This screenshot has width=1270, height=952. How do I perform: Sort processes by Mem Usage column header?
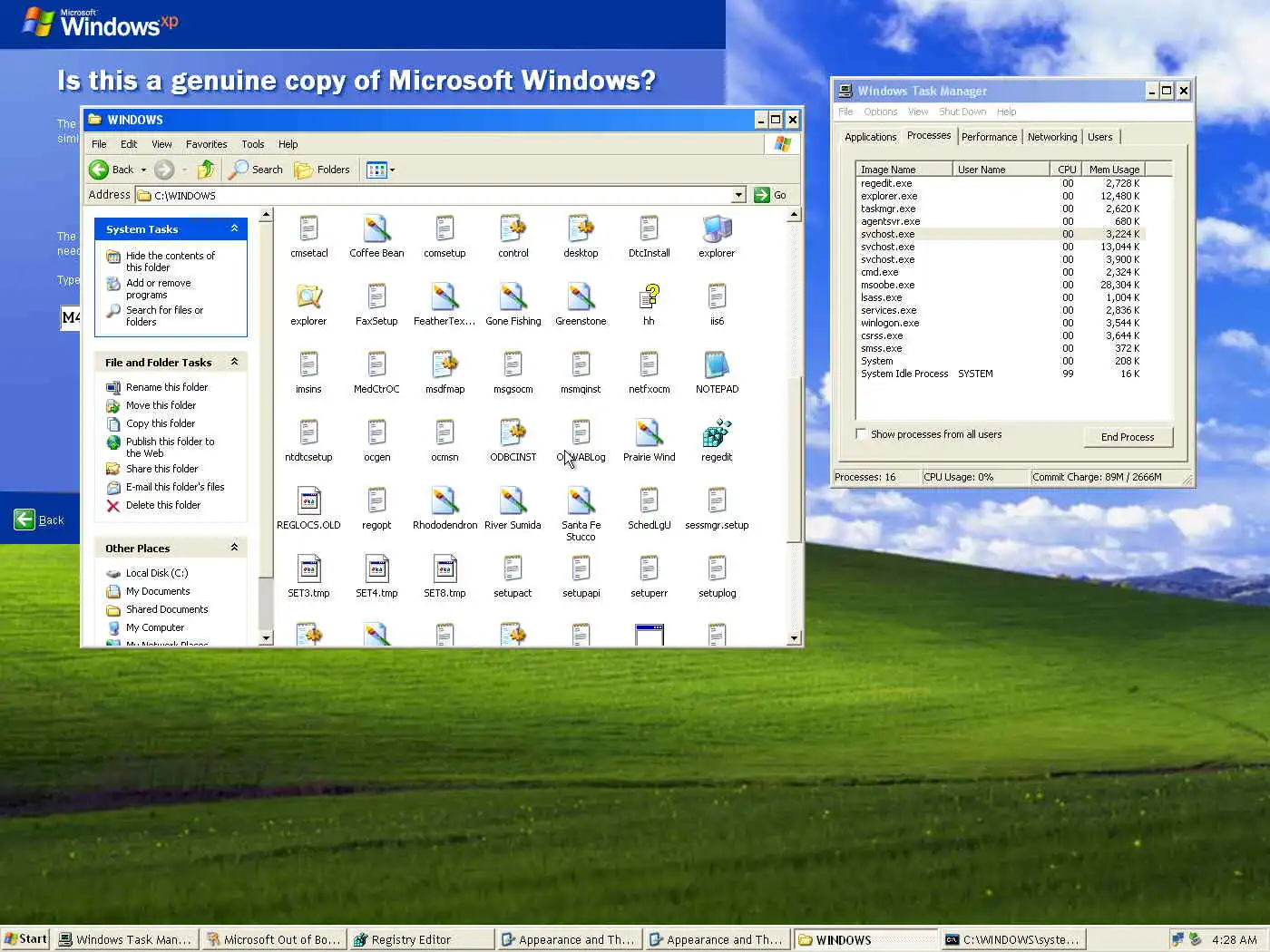(x=1114, y=170)
